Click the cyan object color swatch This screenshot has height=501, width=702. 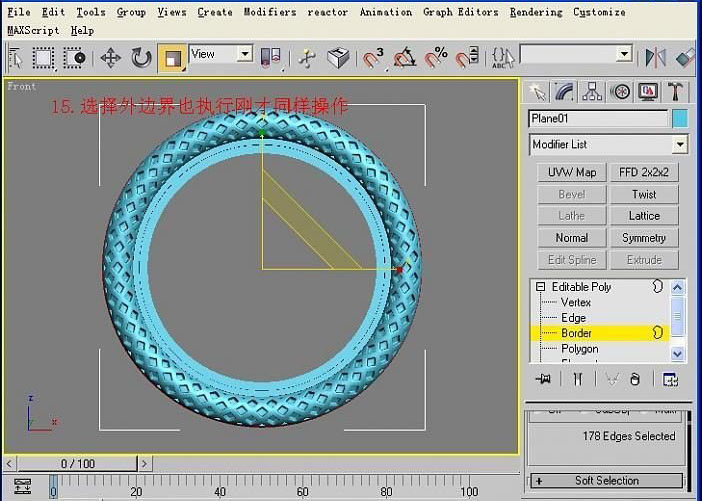pos(680,119)
